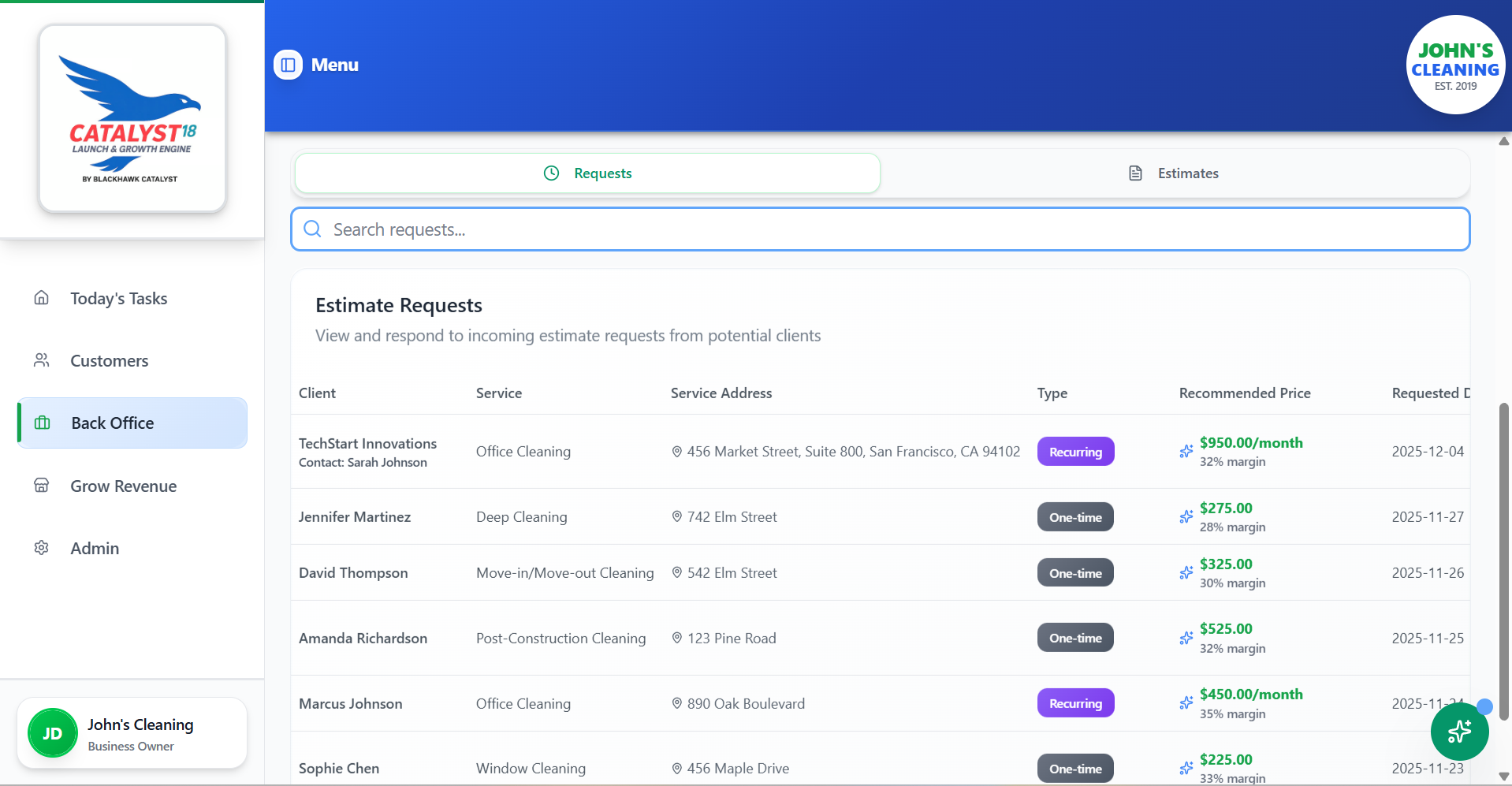Click the clock icon on the Requests tab
The image size is (1512, 786).
[x=550, y=173]
